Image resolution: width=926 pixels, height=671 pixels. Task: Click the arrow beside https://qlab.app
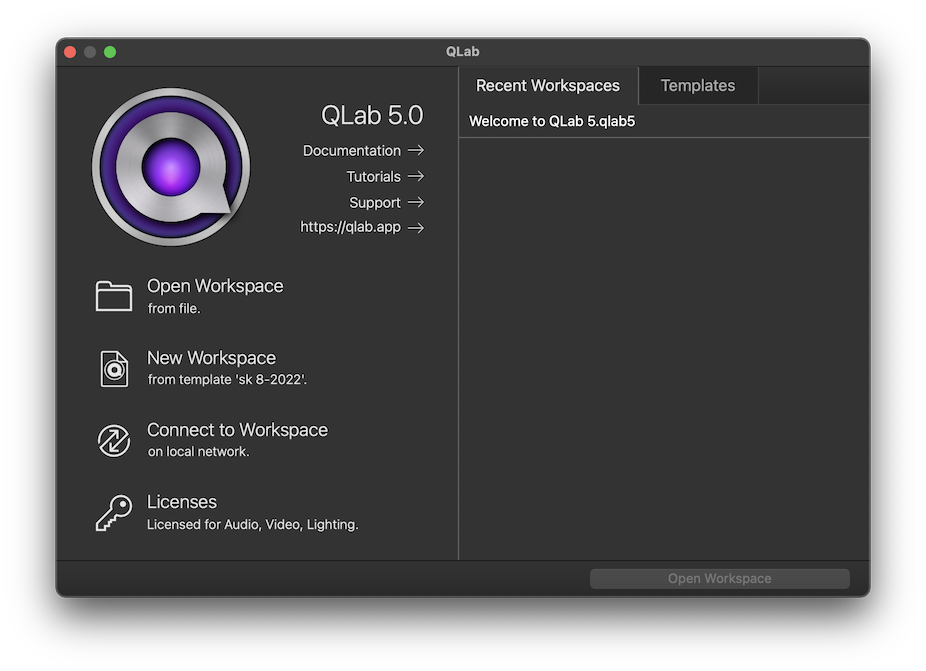pos(417,227)
